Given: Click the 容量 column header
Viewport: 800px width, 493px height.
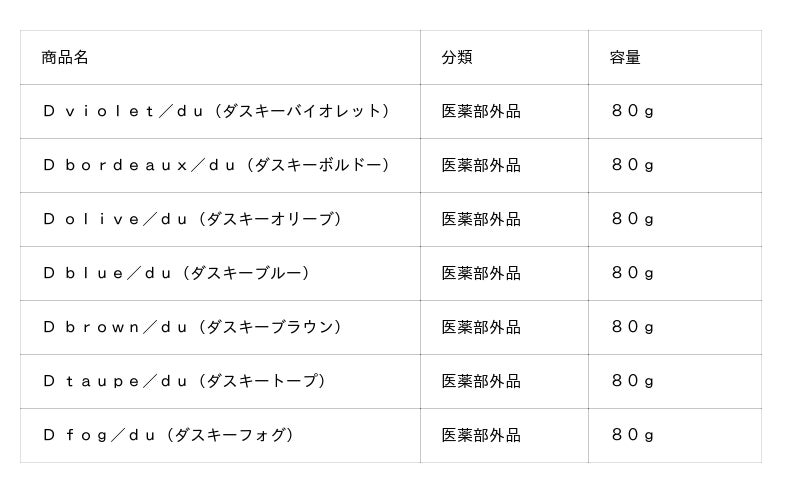Looking at the screenshot, I should 625,58.
